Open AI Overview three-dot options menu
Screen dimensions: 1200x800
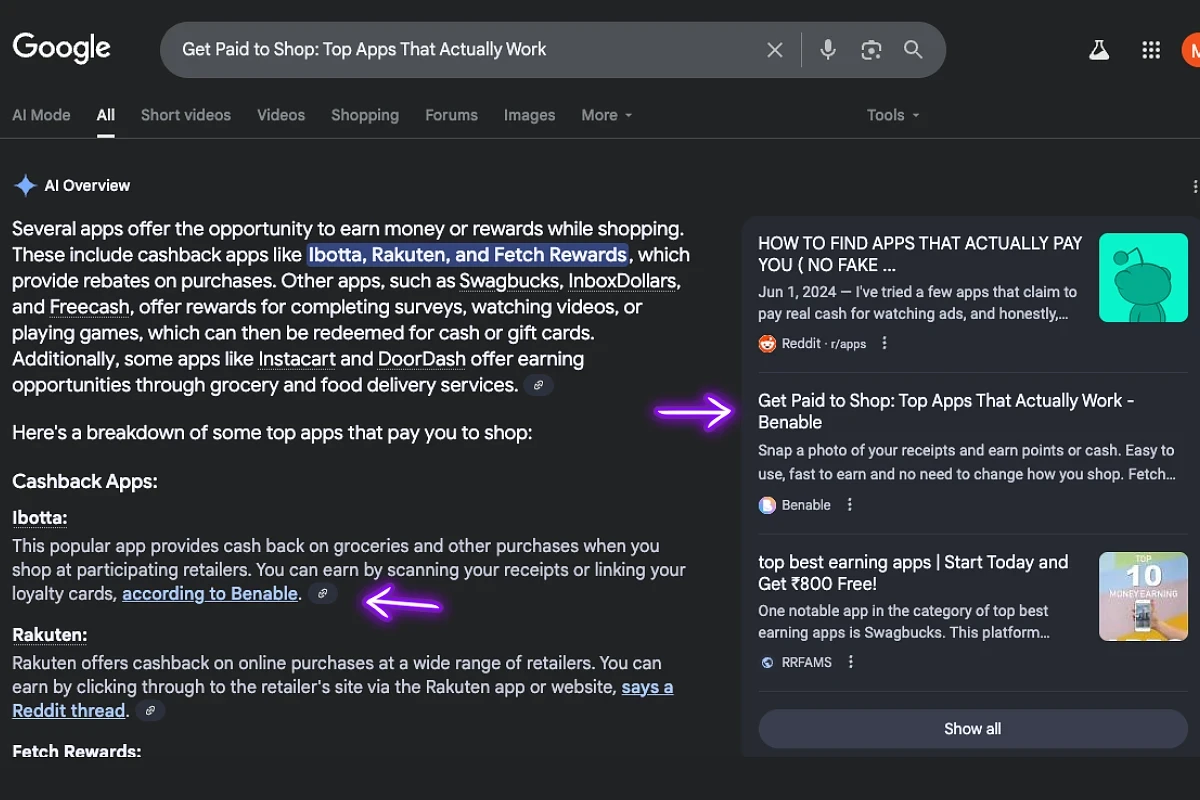pyautogui.click(x=1195, y=186)
